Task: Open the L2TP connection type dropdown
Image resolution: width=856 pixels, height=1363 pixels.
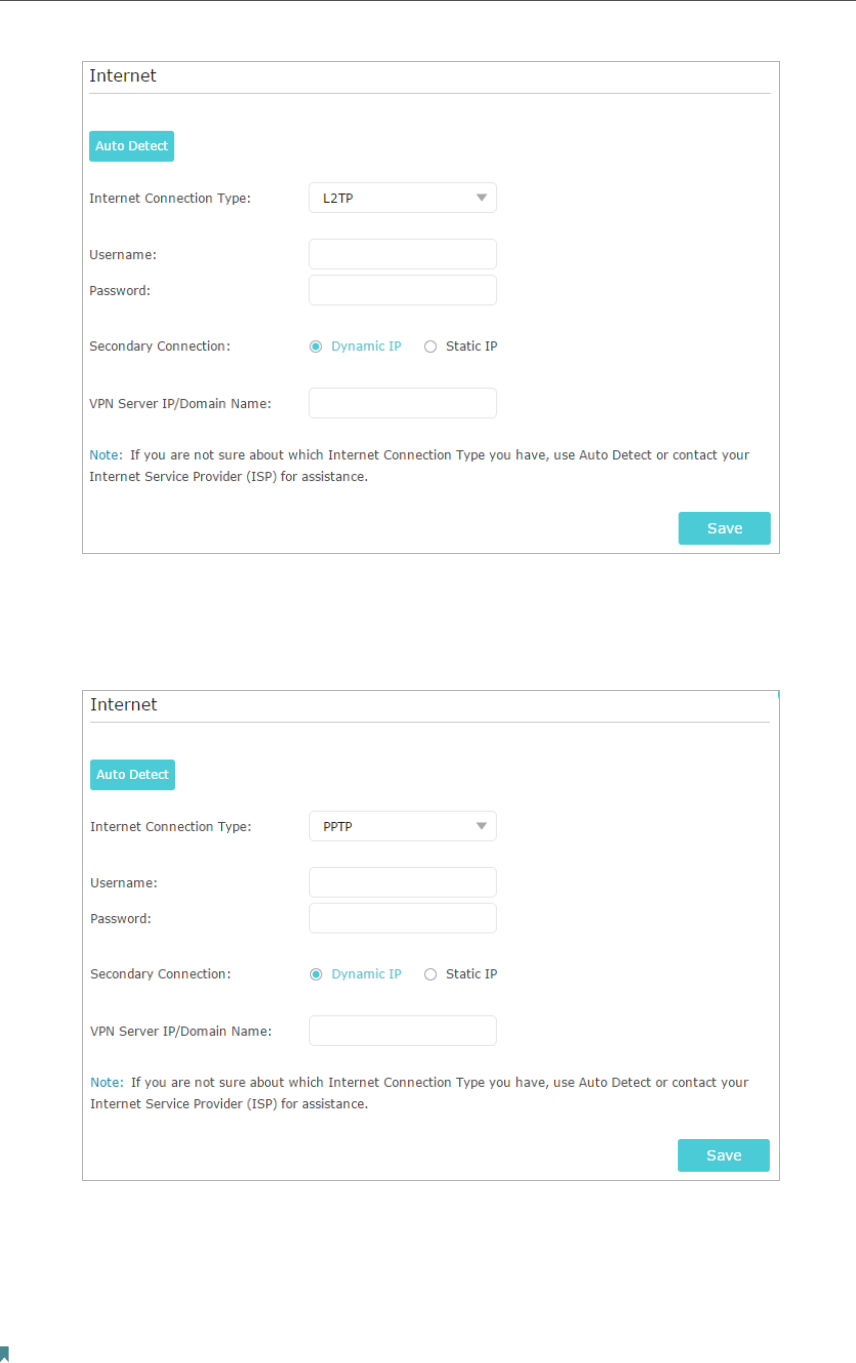Action: click(402, 198)
